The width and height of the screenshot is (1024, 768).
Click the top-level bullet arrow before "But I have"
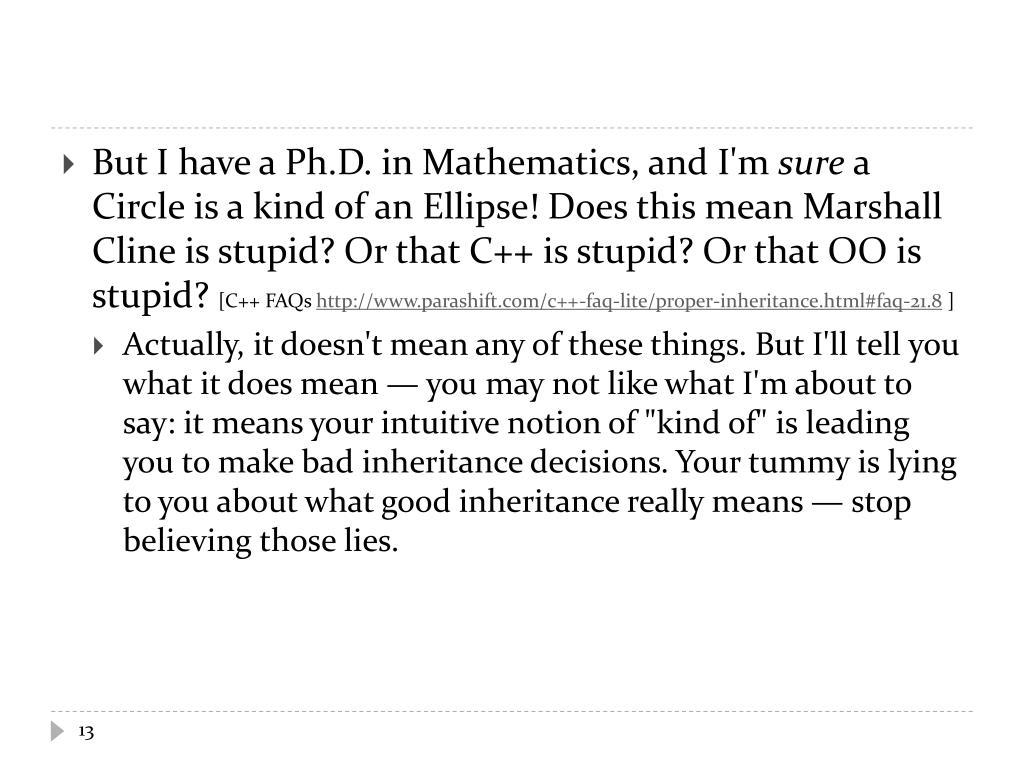(69, 164)
